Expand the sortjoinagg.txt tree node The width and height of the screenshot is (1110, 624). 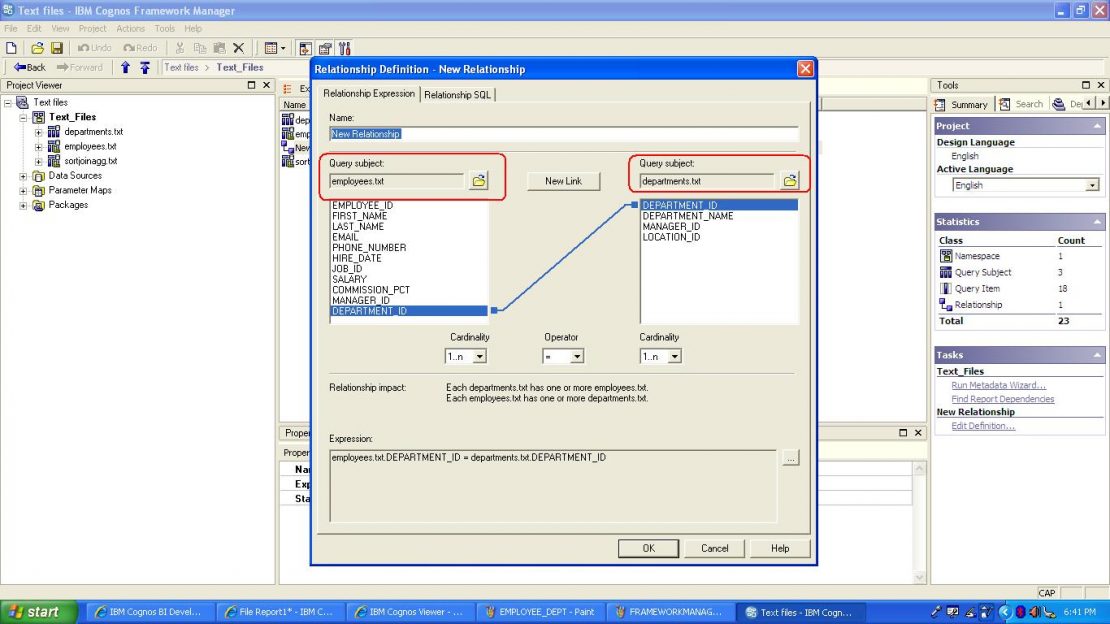(x=39, y=161)
